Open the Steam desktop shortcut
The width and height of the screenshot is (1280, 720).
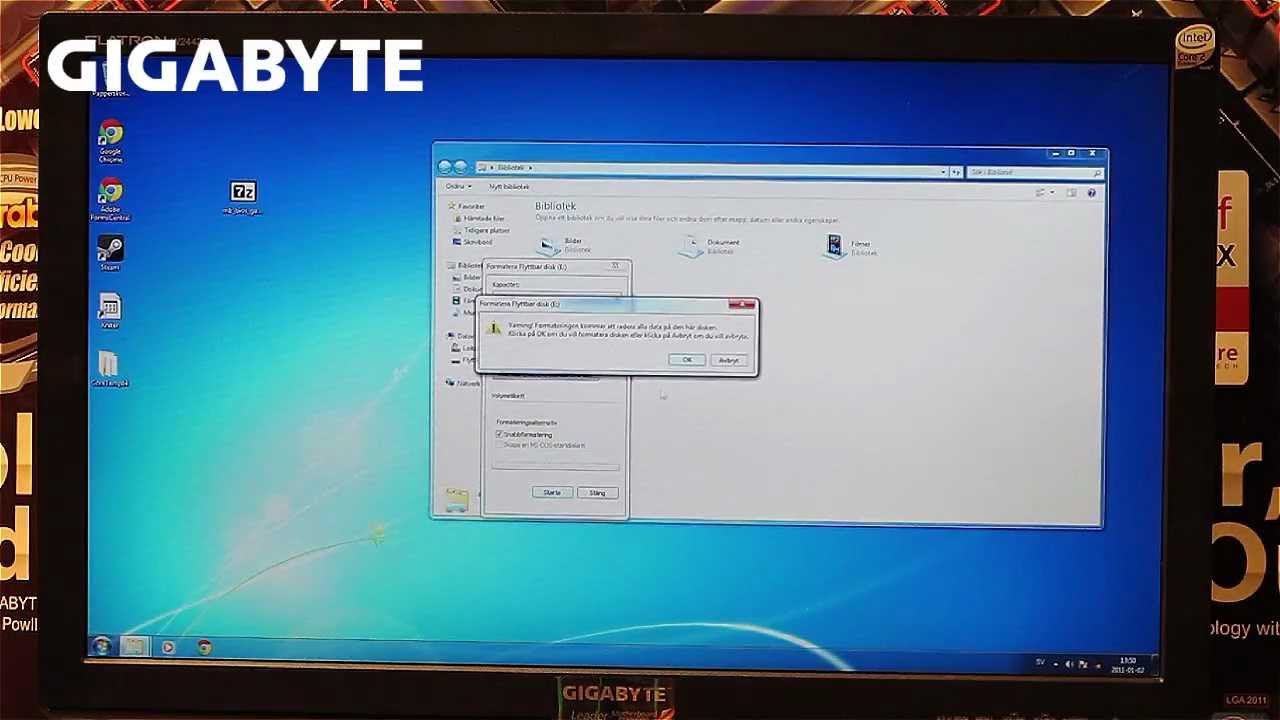click(x=110, y=253)
